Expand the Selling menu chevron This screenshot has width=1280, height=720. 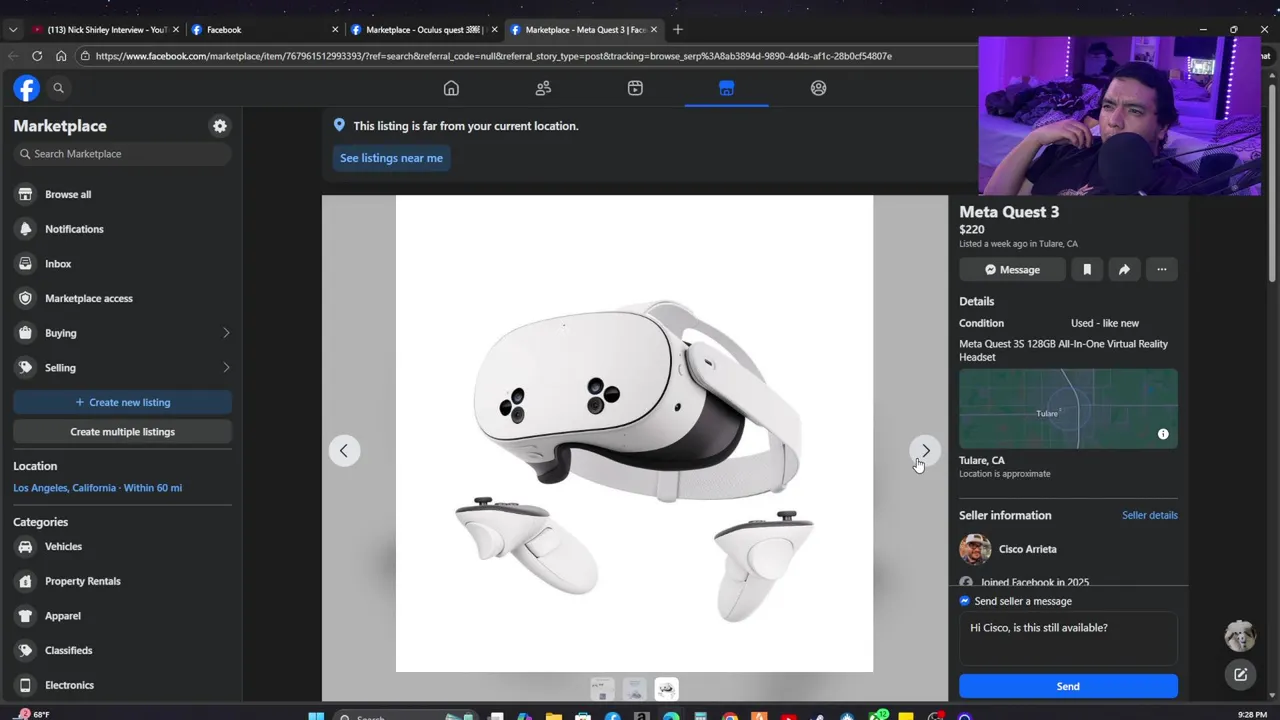[226, 368]
